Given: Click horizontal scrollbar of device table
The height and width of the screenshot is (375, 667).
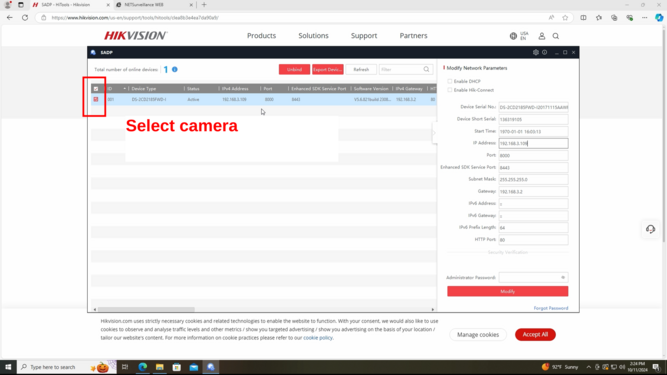Looking at the screenshot, I should tap(146, 310).
